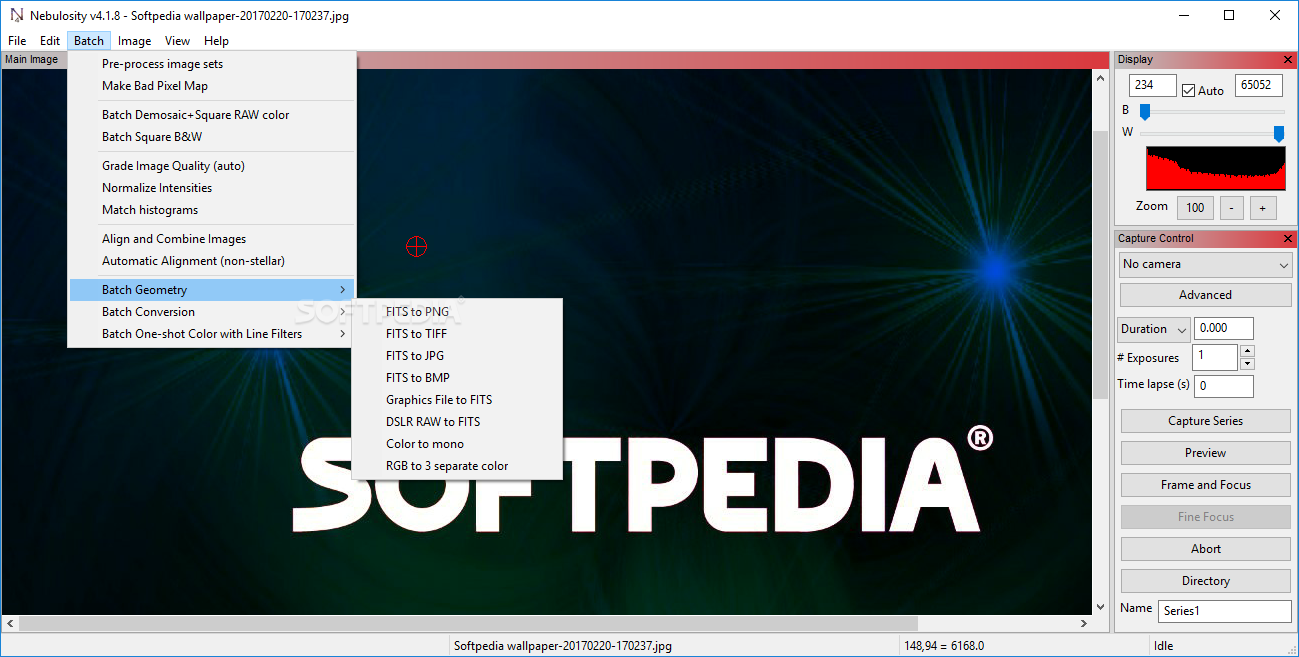
Task: Choose Batch Demosaic+Square RAW color
Action: (211, 115)
